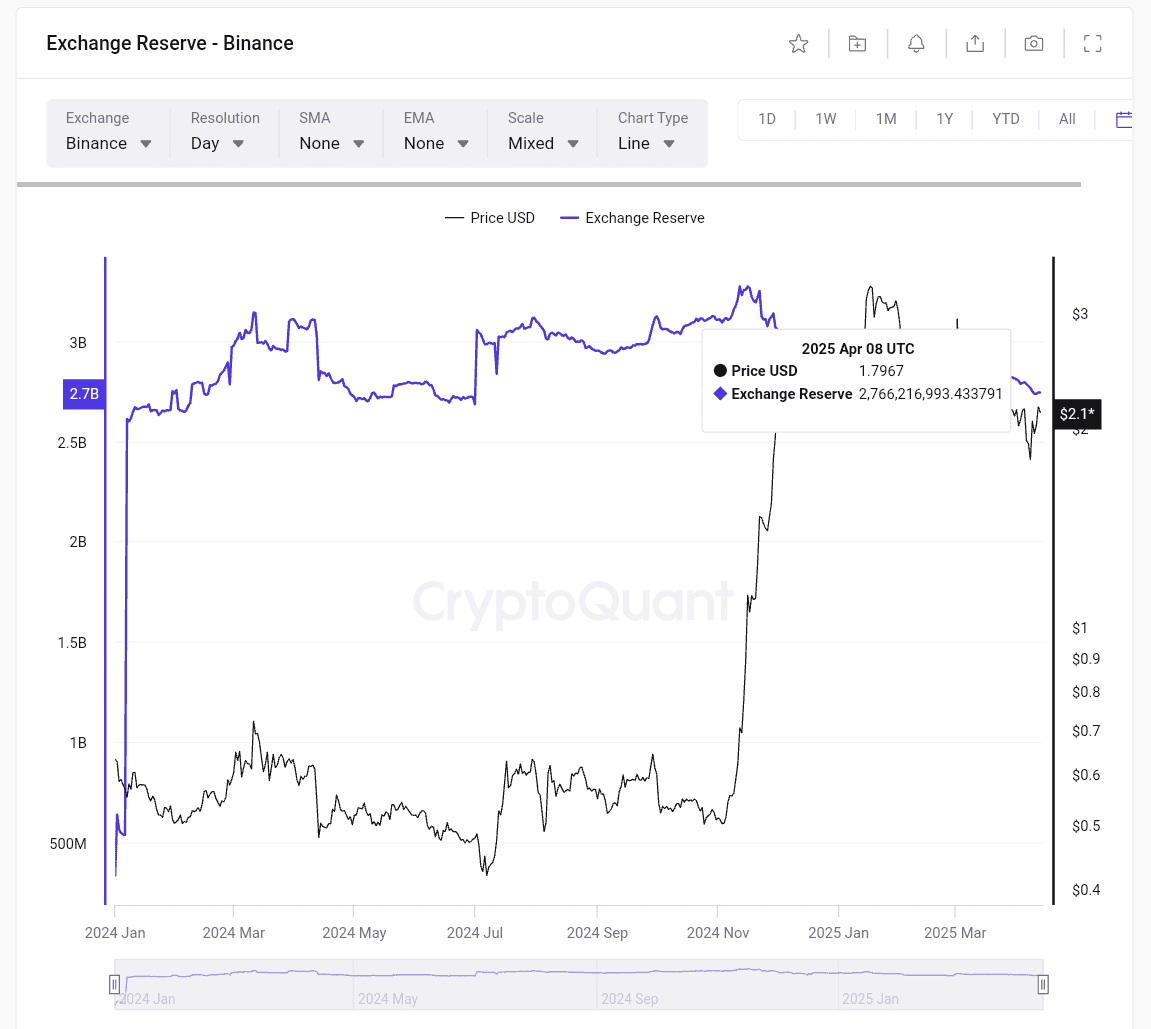This screenshot has height=1029, width=1151.
Task: Switch to the All range tab
Action: 1067,118
